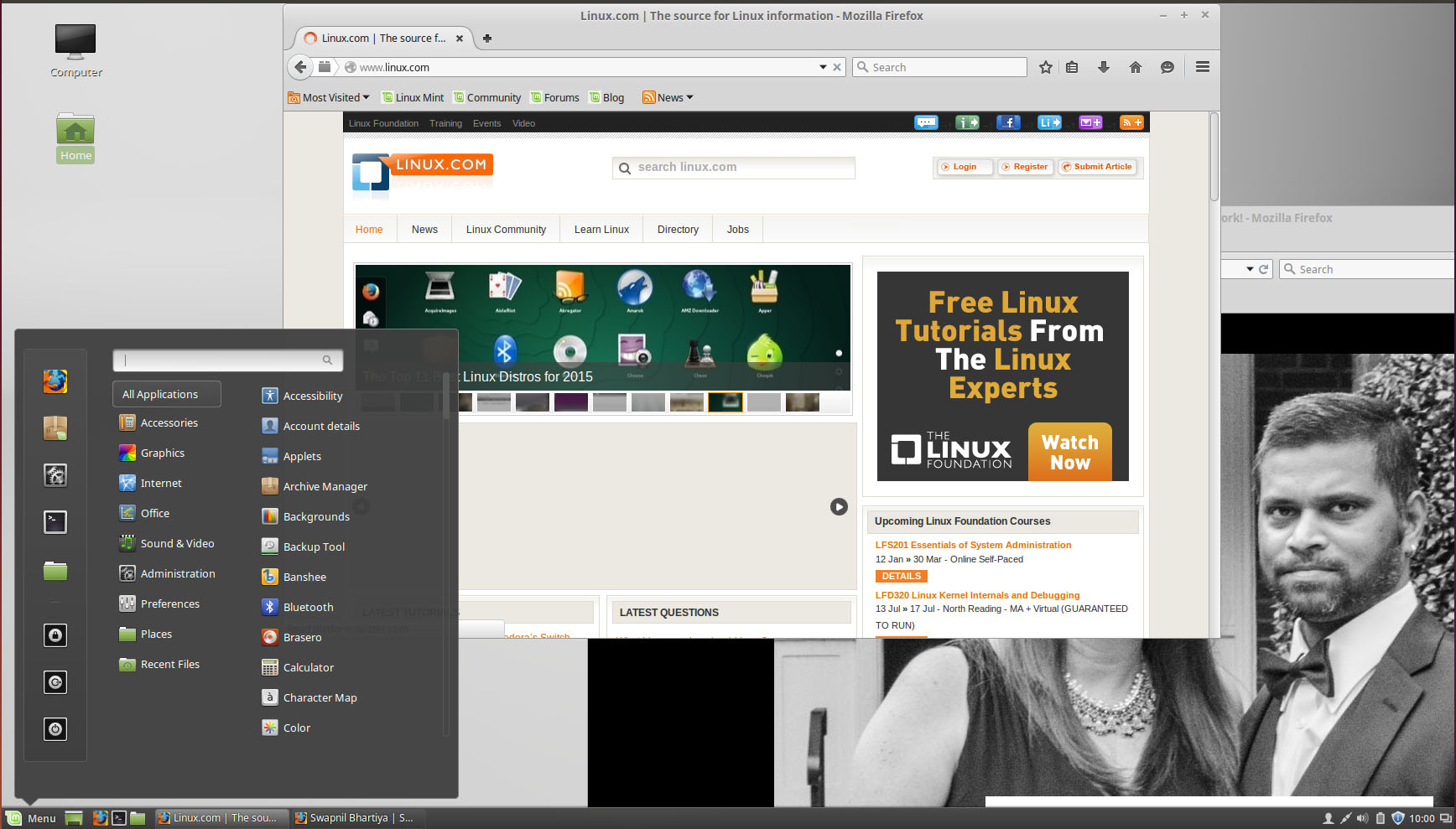The width and height of the screenshot is (1456, 829).
Task: Click the shutdown icon in menu sidebar
Action: [x=55, y=729]
